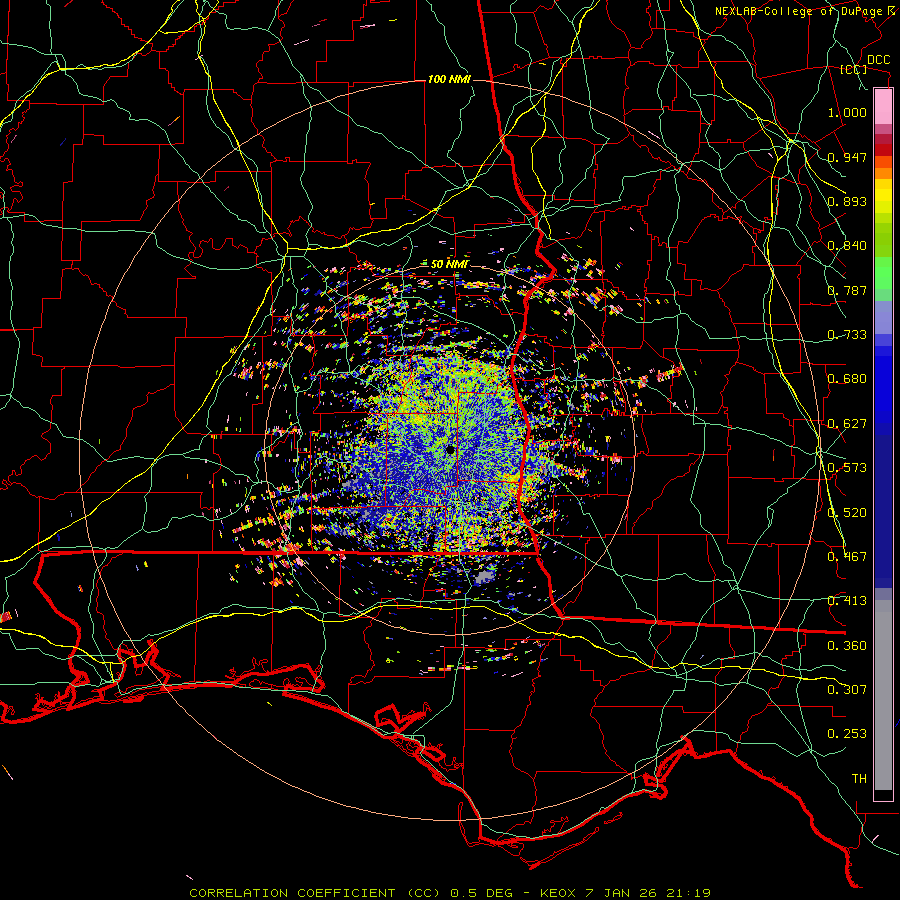Click the 0.733 color scale value
The height and width of the screenshot is (900, 900).
[x=847, y=335]
